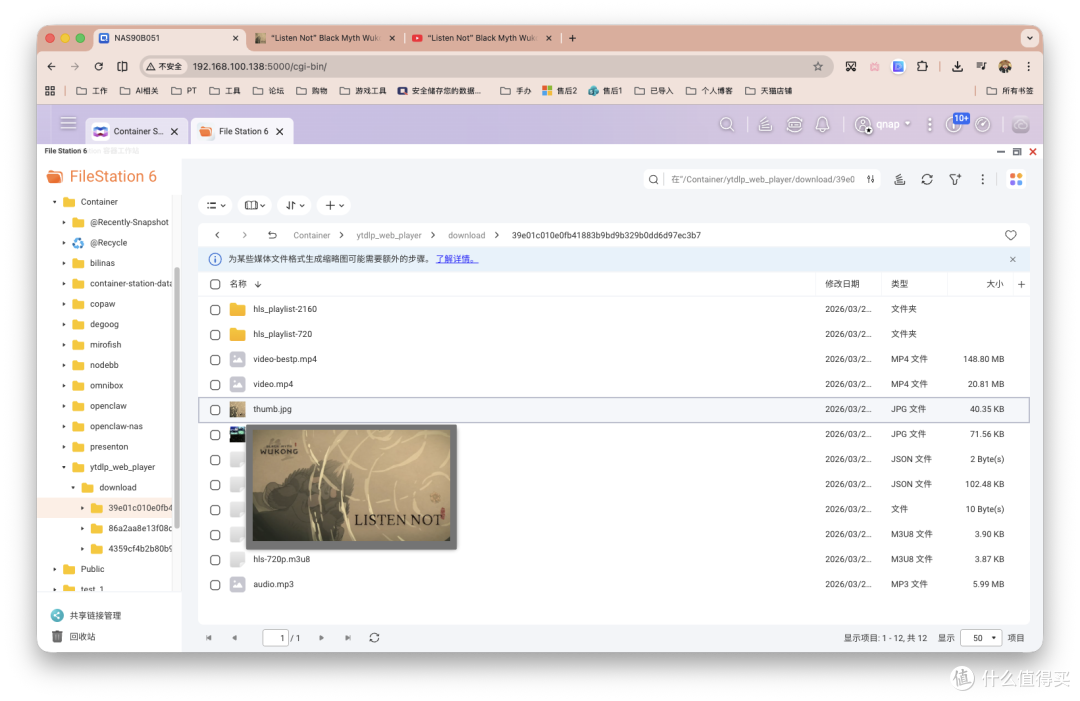
Task: Reload the browser page
Action: pyautogui.click(x=98, y=66)
